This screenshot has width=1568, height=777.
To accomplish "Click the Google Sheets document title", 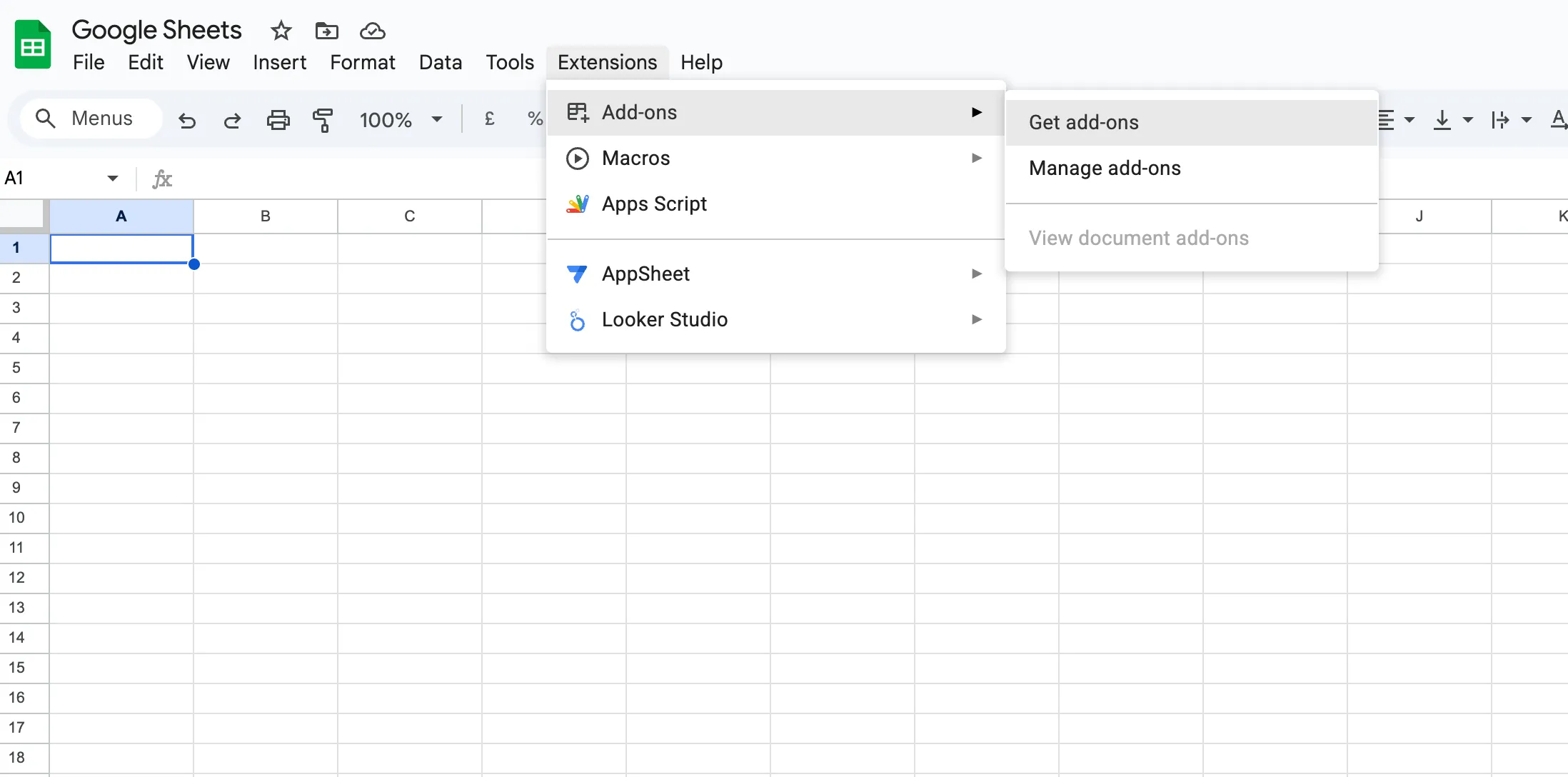I will [156, 30].
